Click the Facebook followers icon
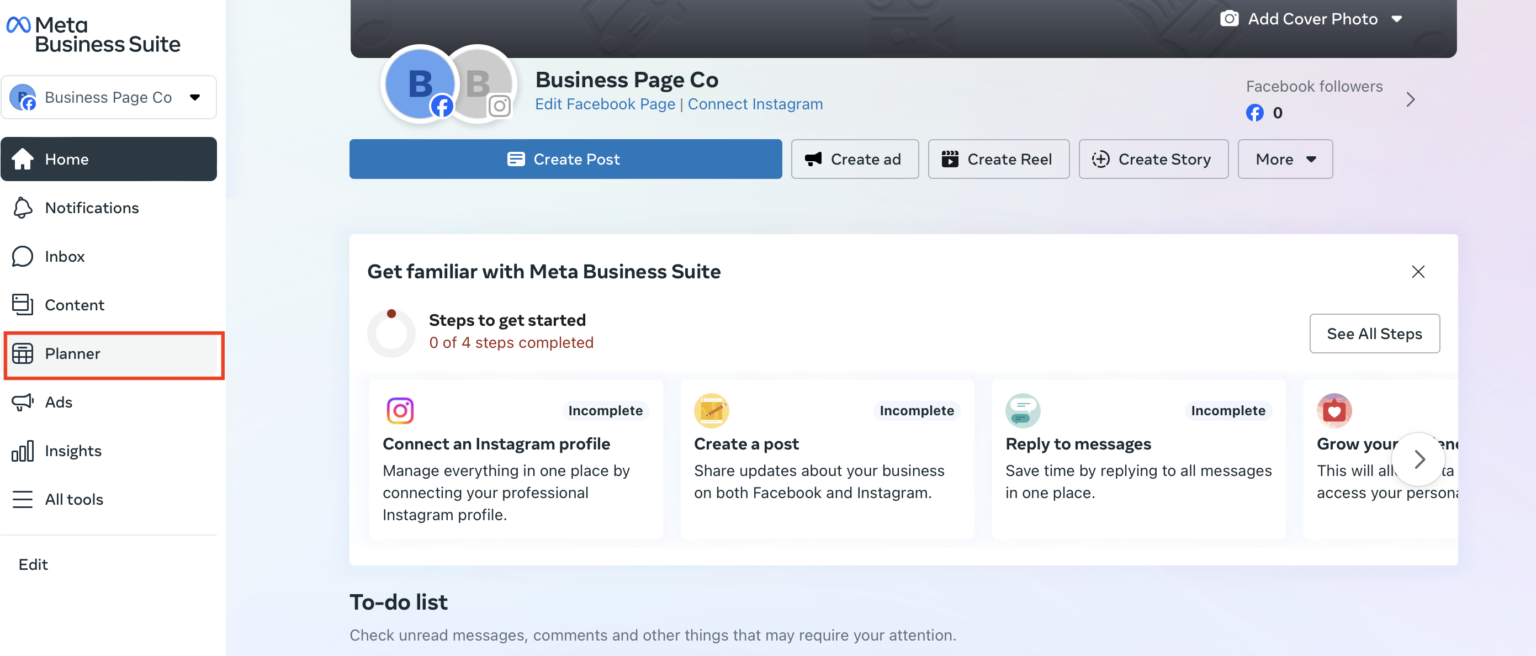This screenshot has height=656, width=1536. (x=1255, y=113)
